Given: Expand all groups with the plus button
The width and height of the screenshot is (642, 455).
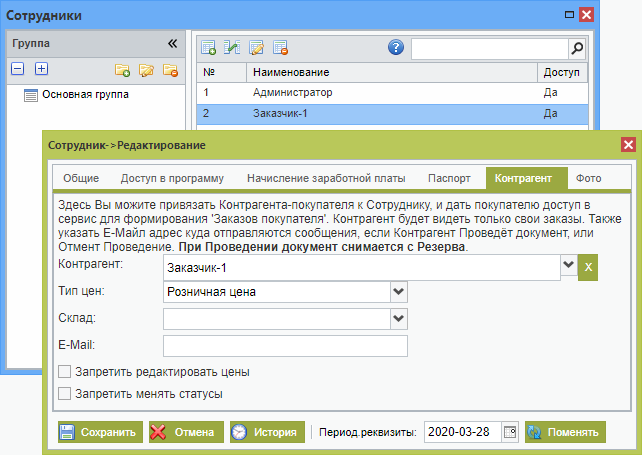Looking at the screenshot, I should 42,69.
